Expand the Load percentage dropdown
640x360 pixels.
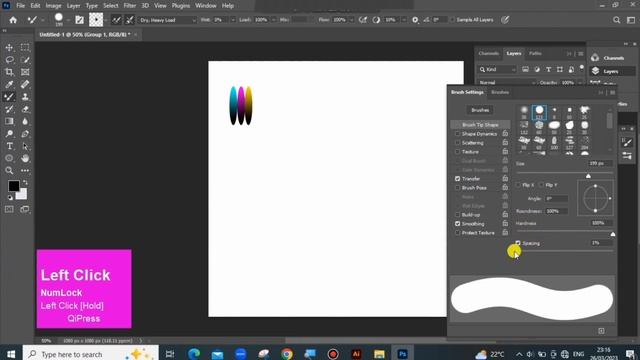coord(273,20)
